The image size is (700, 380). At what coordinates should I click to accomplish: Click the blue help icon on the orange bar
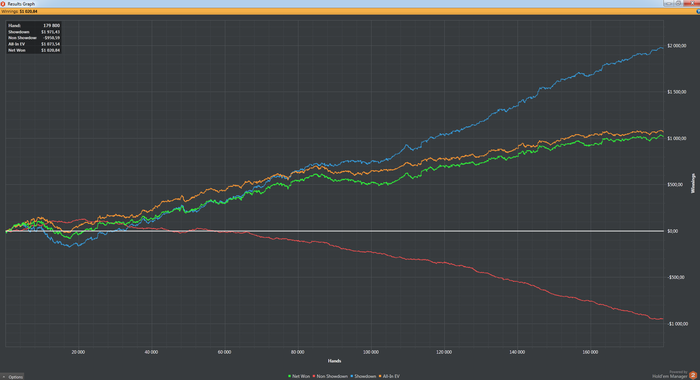coord(698,11)
